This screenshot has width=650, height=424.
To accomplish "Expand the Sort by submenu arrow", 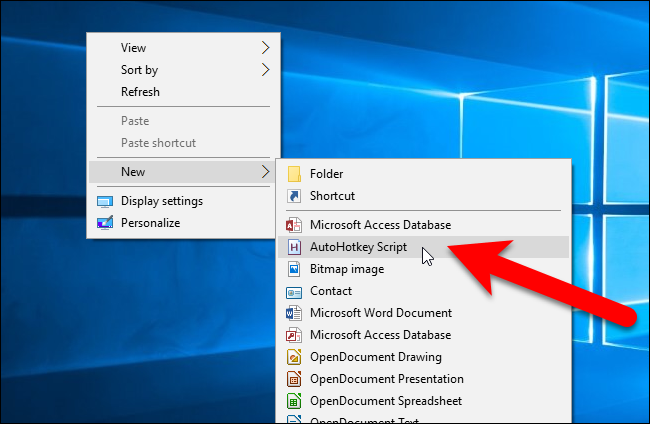I will [x=266, y=70].
